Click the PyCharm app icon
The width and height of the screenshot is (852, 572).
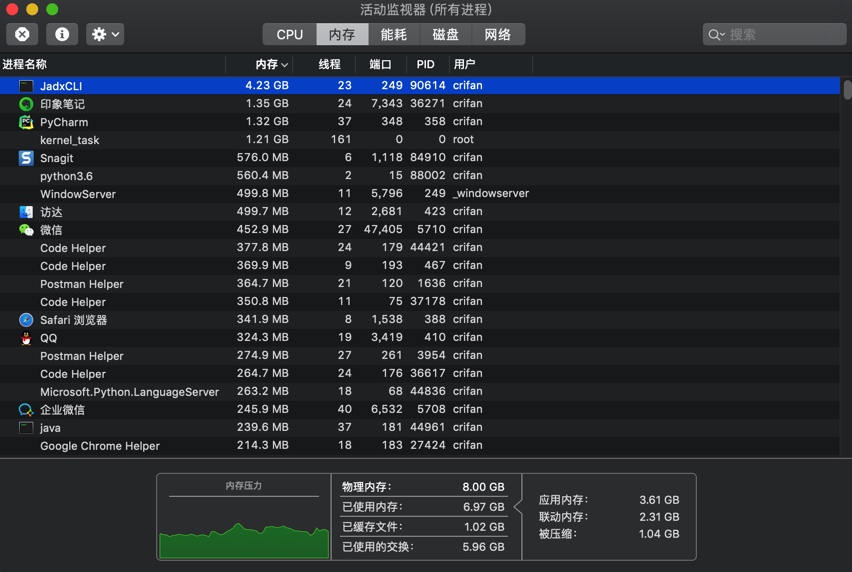click(x=26, y=122)
